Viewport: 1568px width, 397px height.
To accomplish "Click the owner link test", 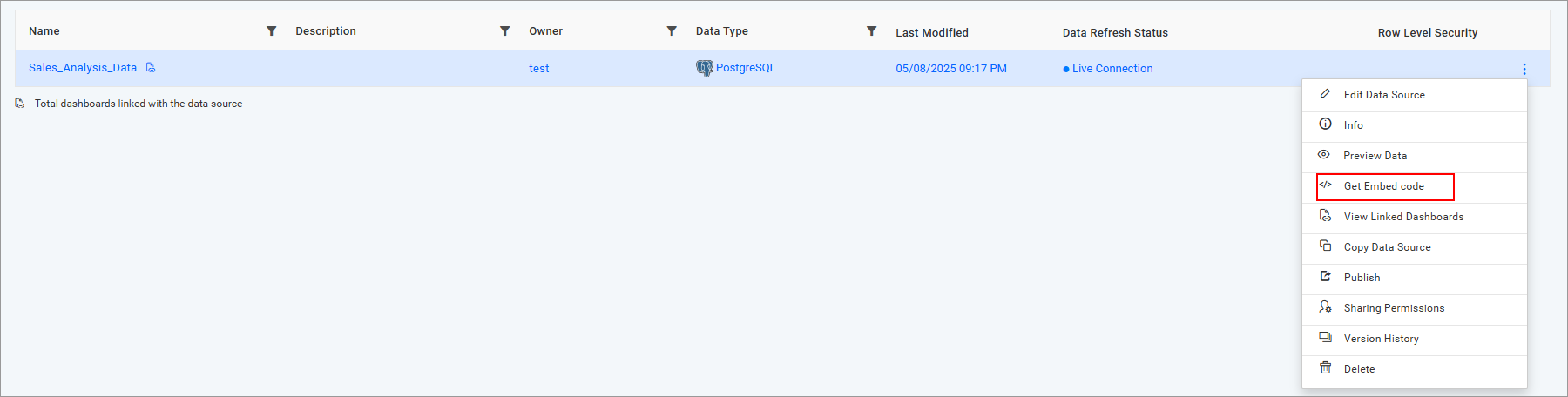I will tap(539, 69).
